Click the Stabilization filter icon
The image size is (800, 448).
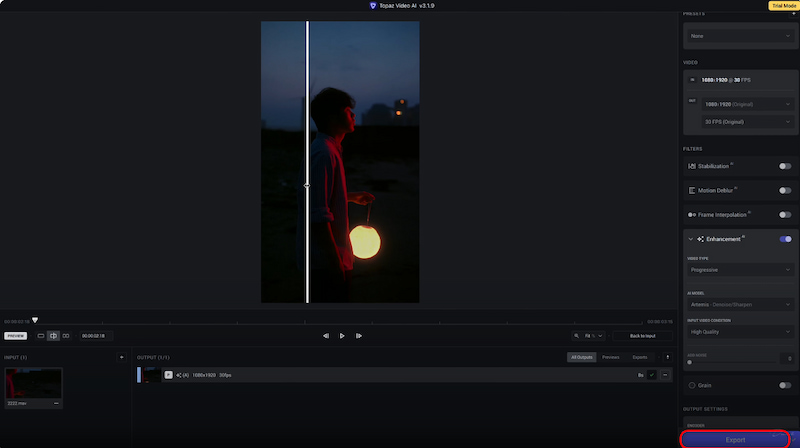(692, 166)
